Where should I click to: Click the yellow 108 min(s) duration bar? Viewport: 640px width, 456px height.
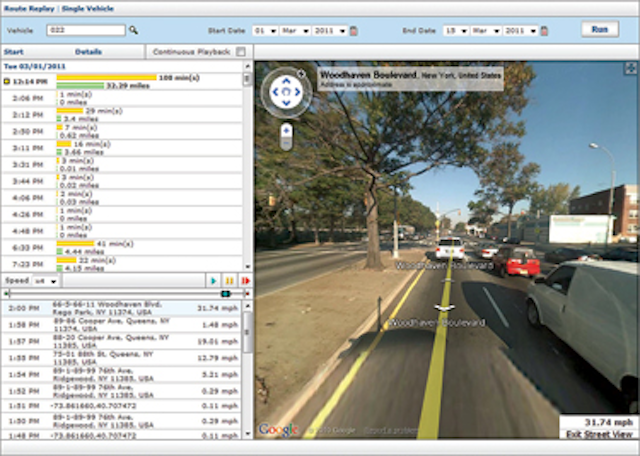(x=107, y=78)
